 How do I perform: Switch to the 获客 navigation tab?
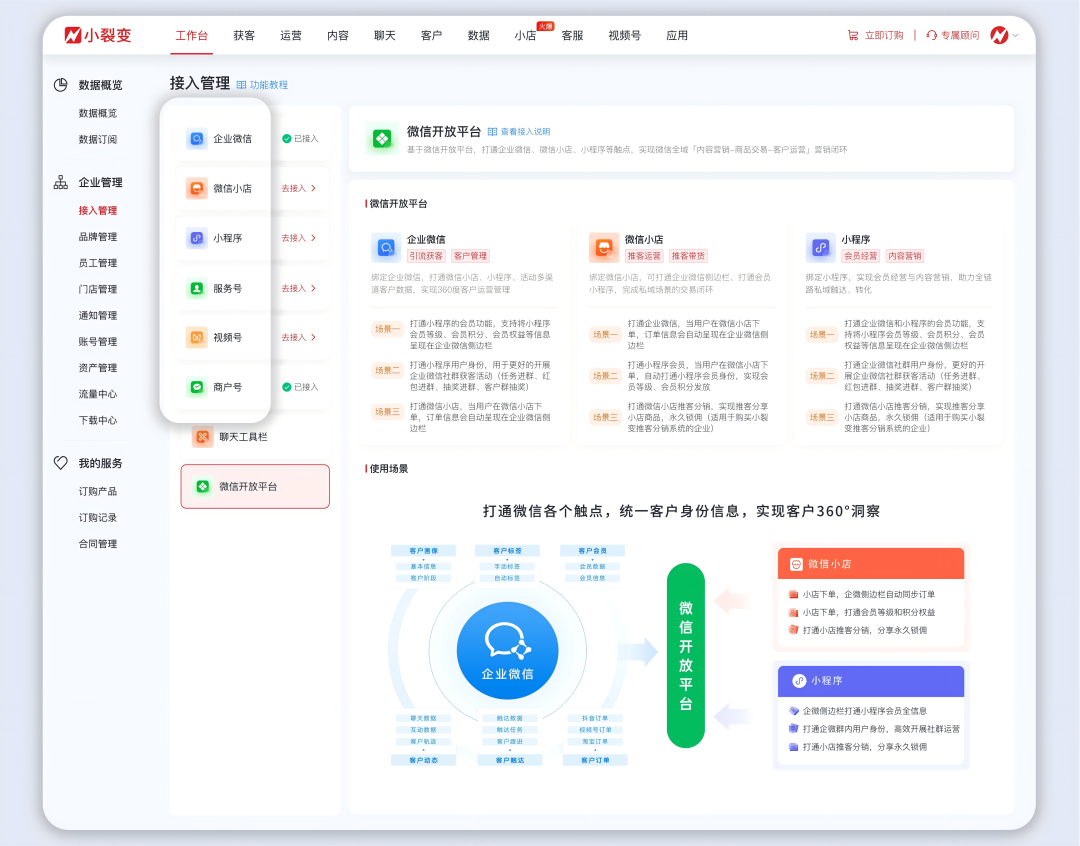pos(243,35)
